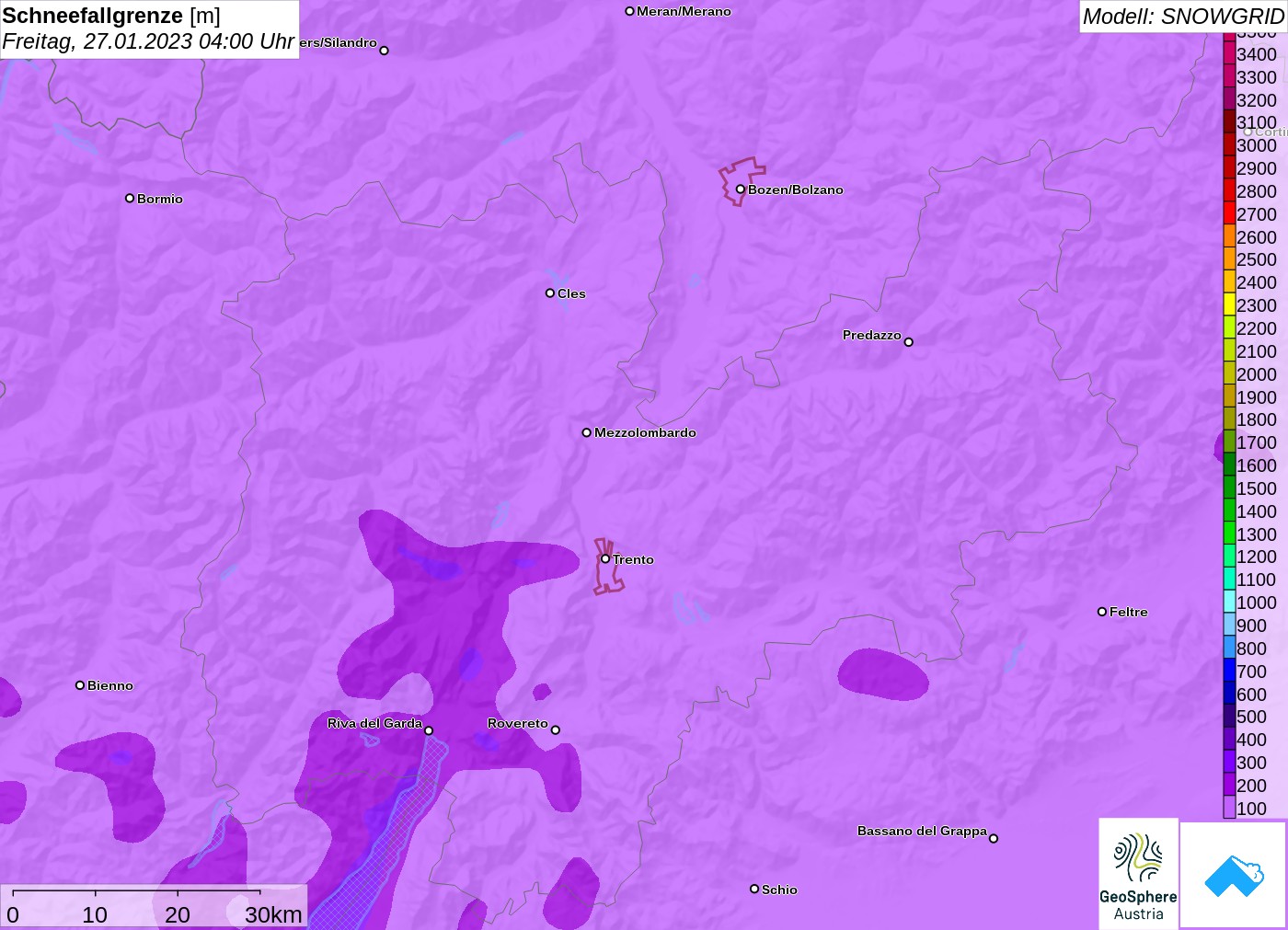Click the 30km scale bar label
The width and height of the screenshot is (1288, 930).
[x=273, y=914]
